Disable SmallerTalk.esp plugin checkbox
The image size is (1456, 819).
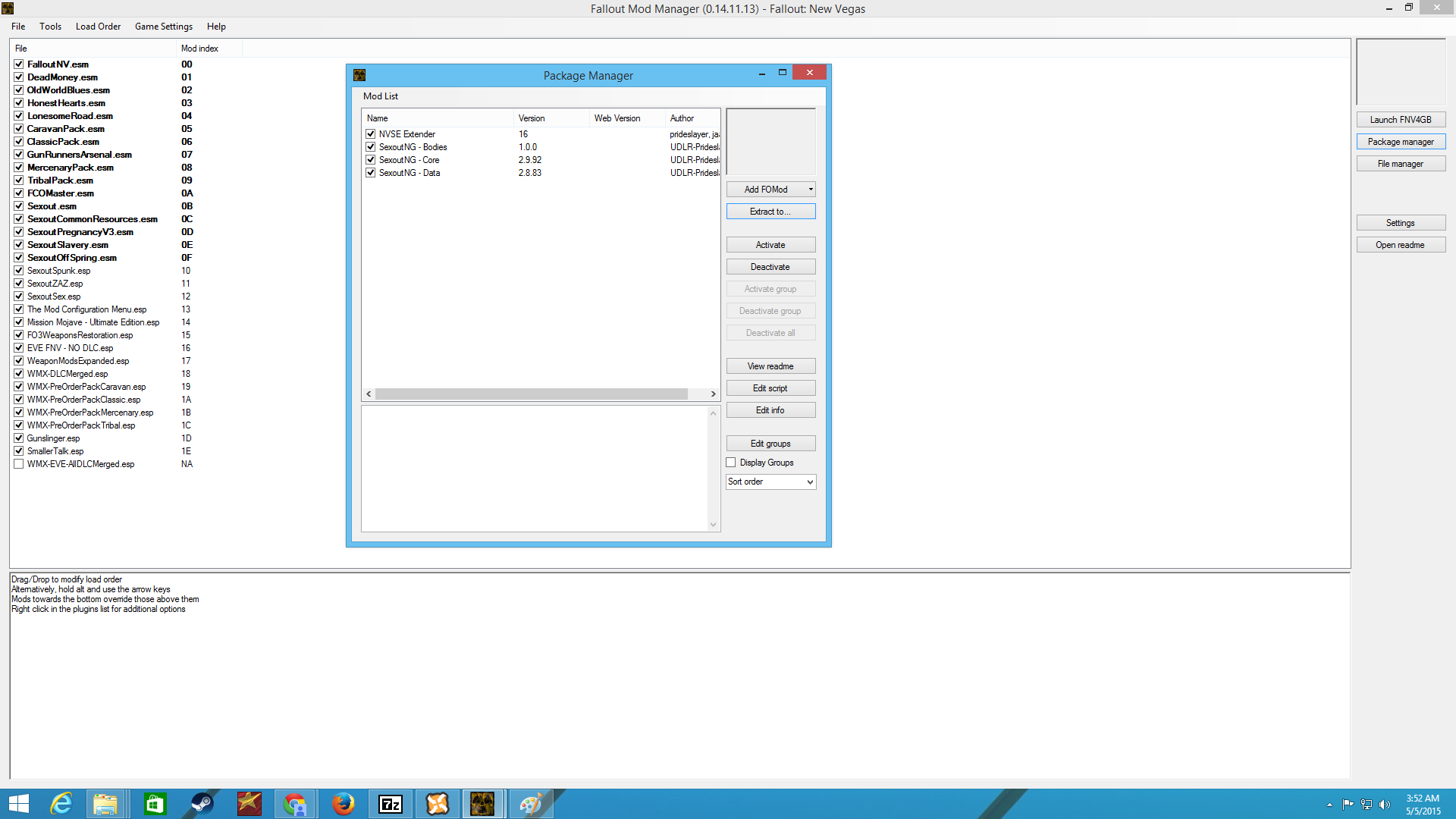tap(19, 451)
